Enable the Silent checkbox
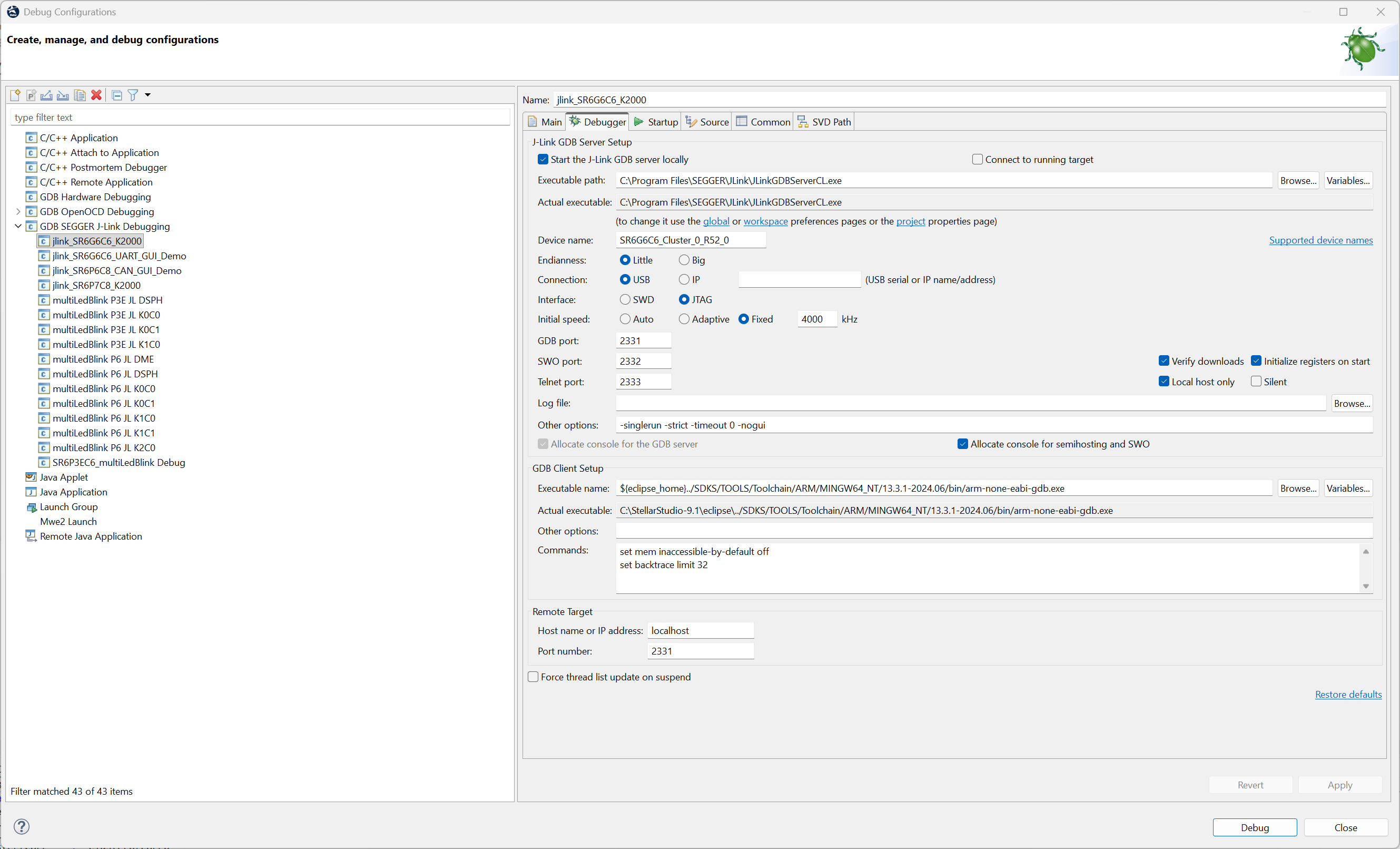1400x849 pixels. tap(1256, 382)
